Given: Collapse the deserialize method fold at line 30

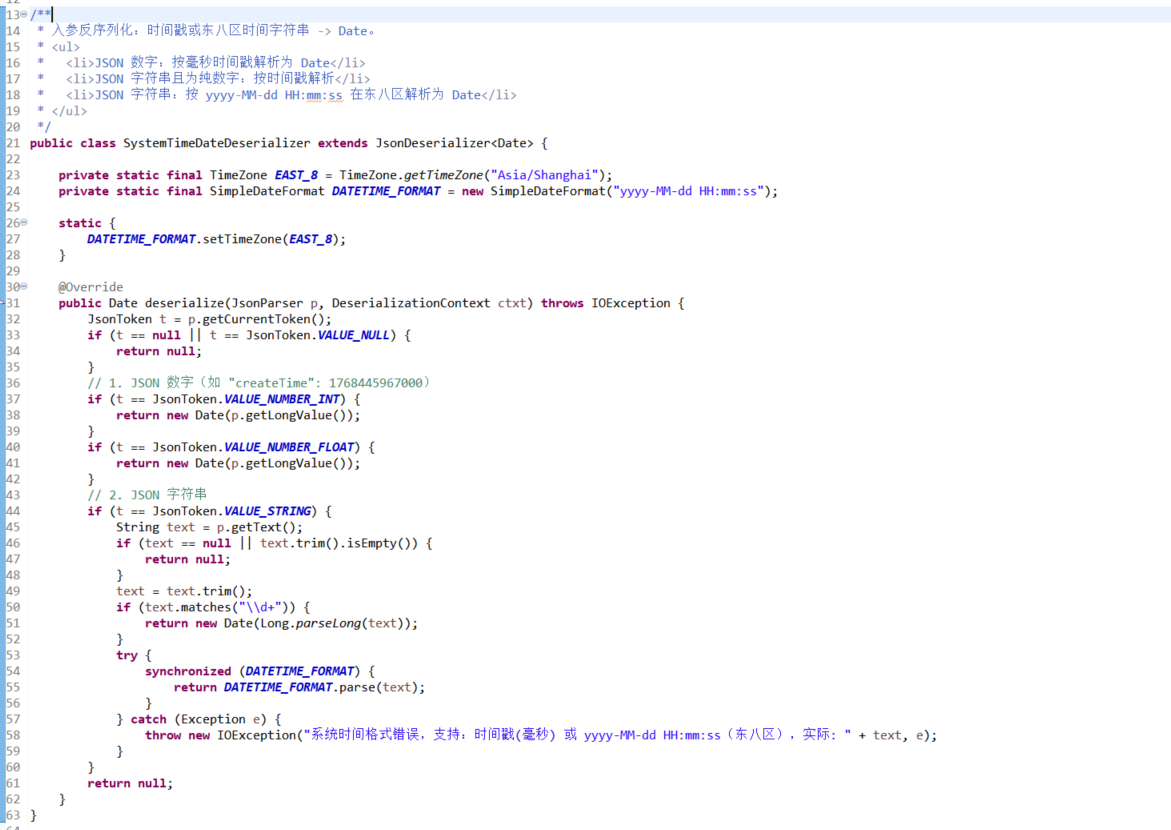Looking at the screenshot, I should click(x=24, y=287).
